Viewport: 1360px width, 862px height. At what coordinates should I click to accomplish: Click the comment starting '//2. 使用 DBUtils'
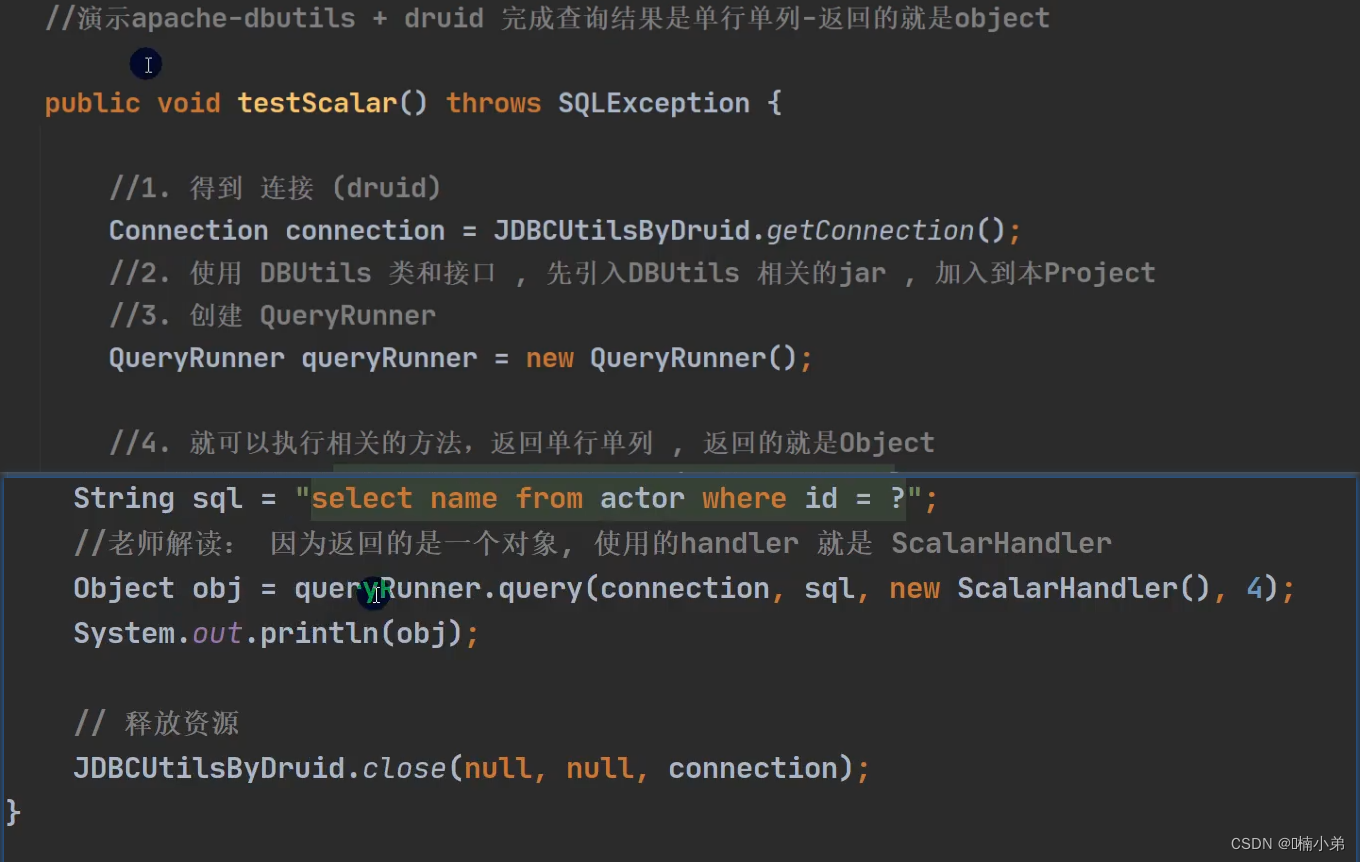click(632, 273)
